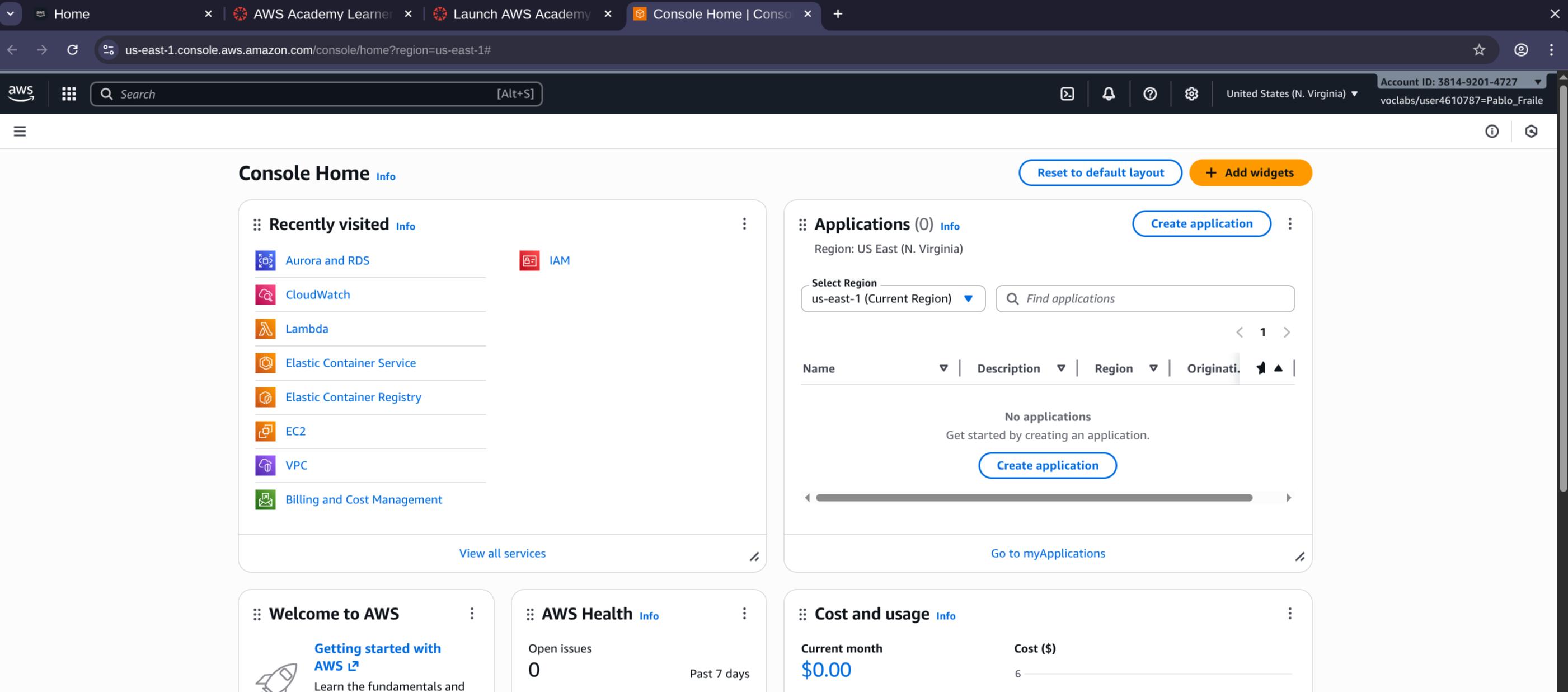Image resolution: width=1568 pixels, height=692 pixels.
Task: Open the hamburger side navigation menu
Action: (x=20, y=131)
